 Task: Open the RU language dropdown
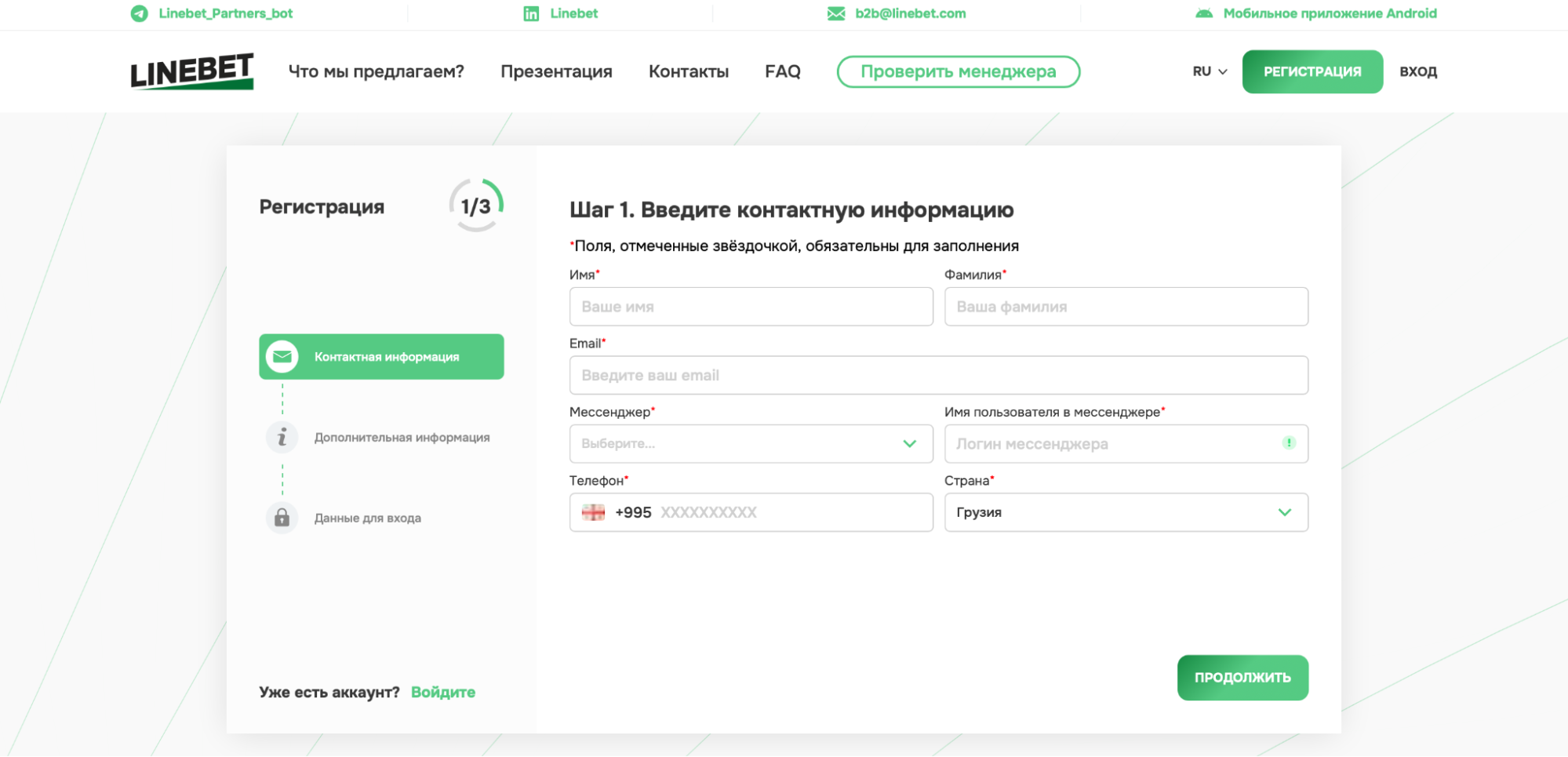(x=1210, y=71)
